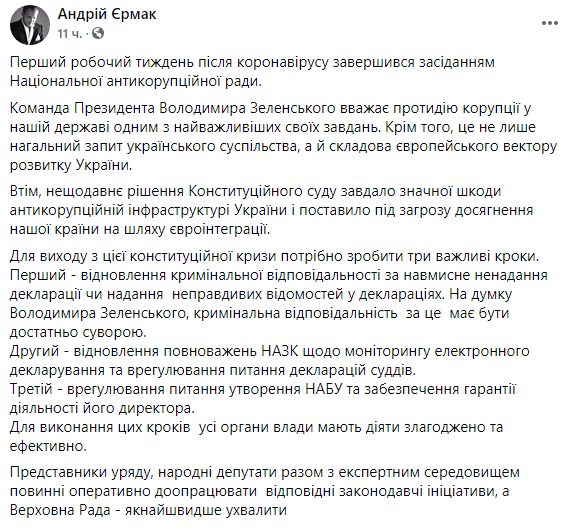Screen dimensions: 578x529
Task: Open Андрій Єрмак's profile picture
Action: tap(30, 25)
